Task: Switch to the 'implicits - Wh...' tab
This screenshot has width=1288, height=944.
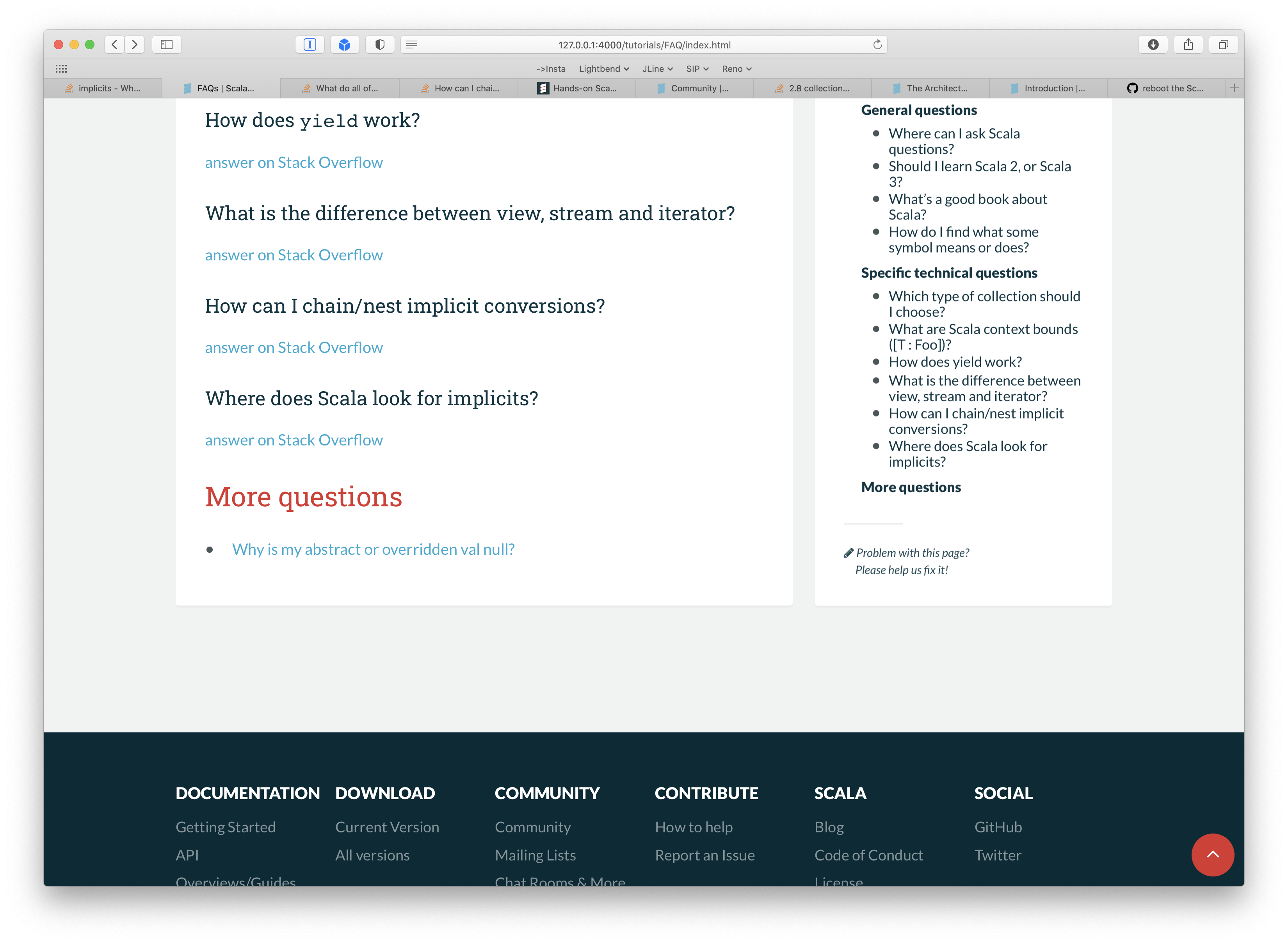Action: tap(103, 88)
